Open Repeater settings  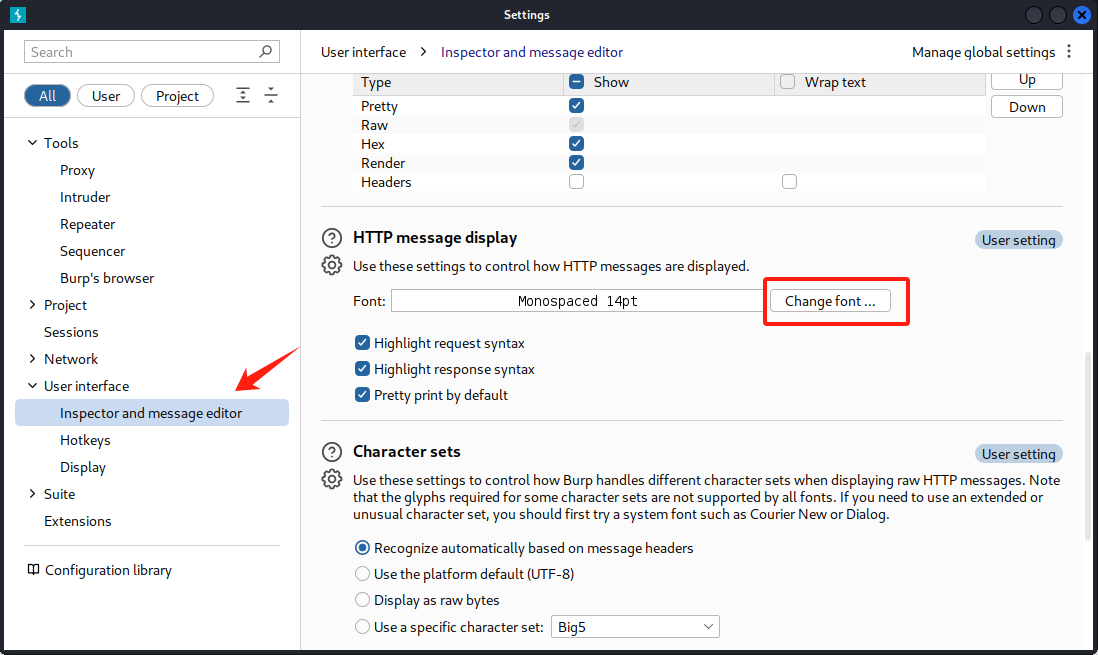point(88,224)
